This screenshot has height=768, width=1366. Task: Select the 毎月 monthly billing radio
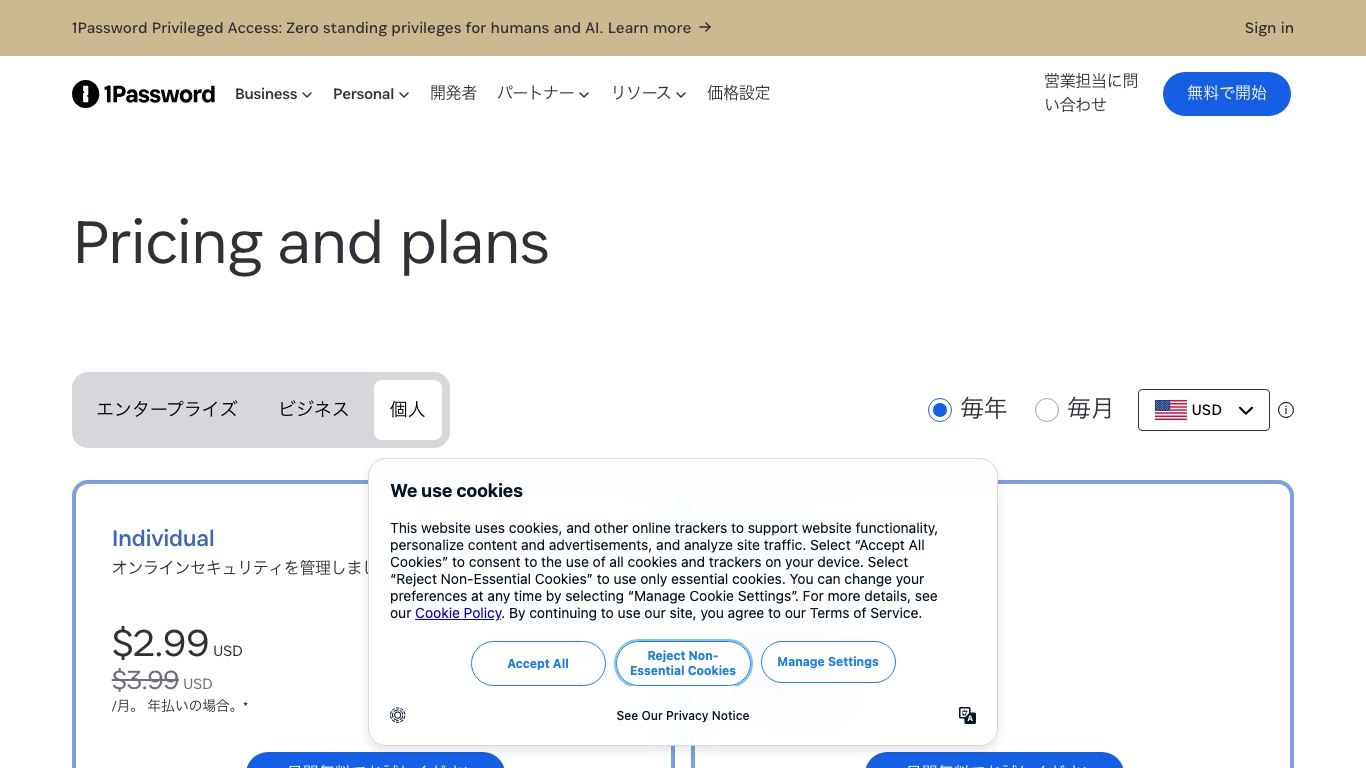1047,410
